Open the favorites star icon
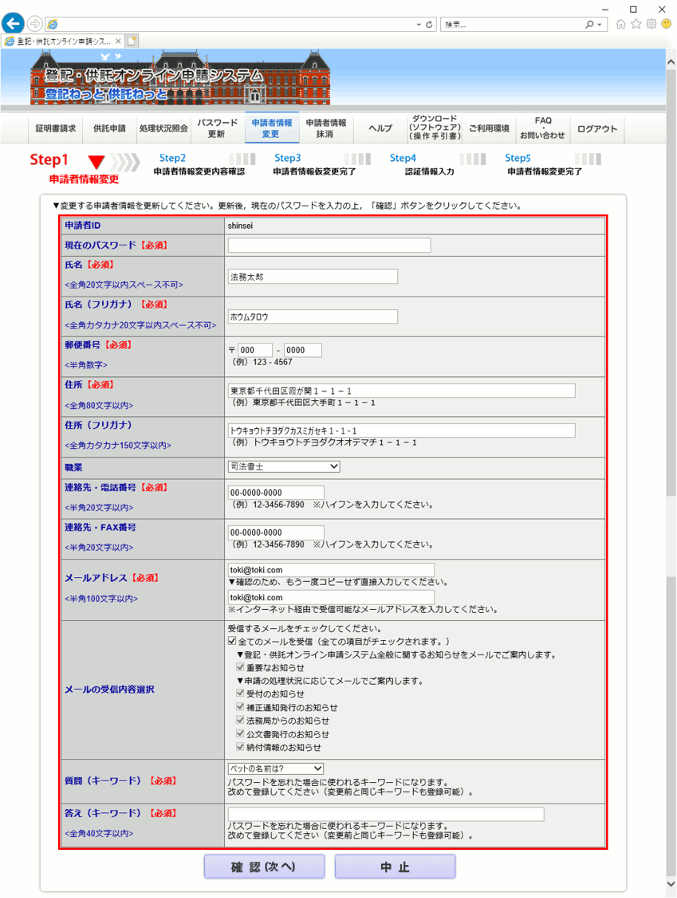The width and height of the screenshot is (677, 898). 636,24
